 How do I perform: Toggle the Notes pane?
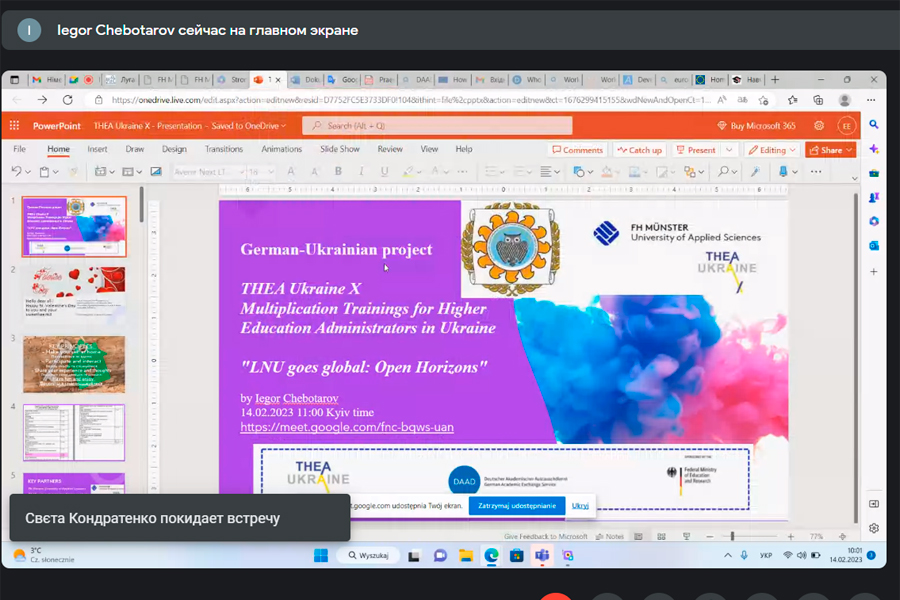tap(610, 536)
